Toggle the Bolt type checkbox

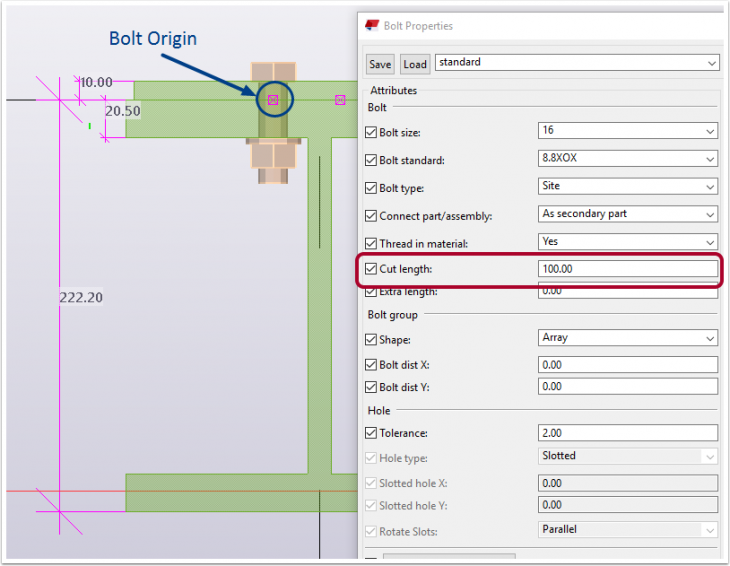click(371, 188)
